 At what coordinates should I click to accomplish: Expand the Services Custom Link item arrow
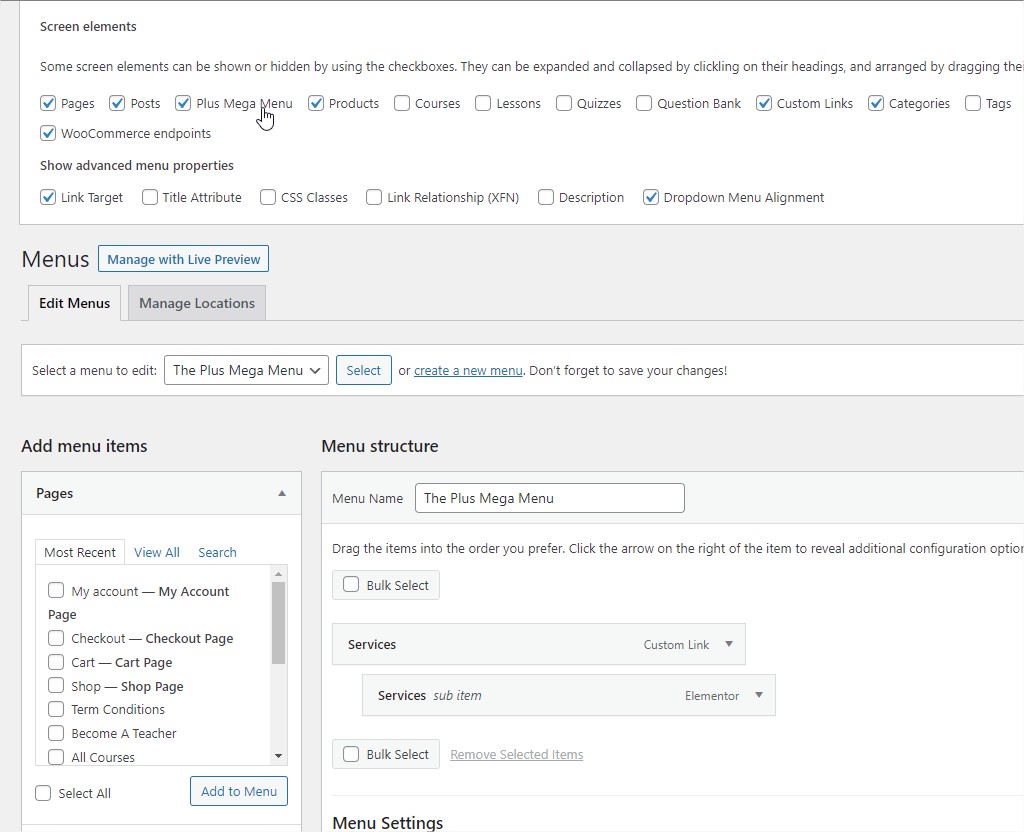point(729,645)
